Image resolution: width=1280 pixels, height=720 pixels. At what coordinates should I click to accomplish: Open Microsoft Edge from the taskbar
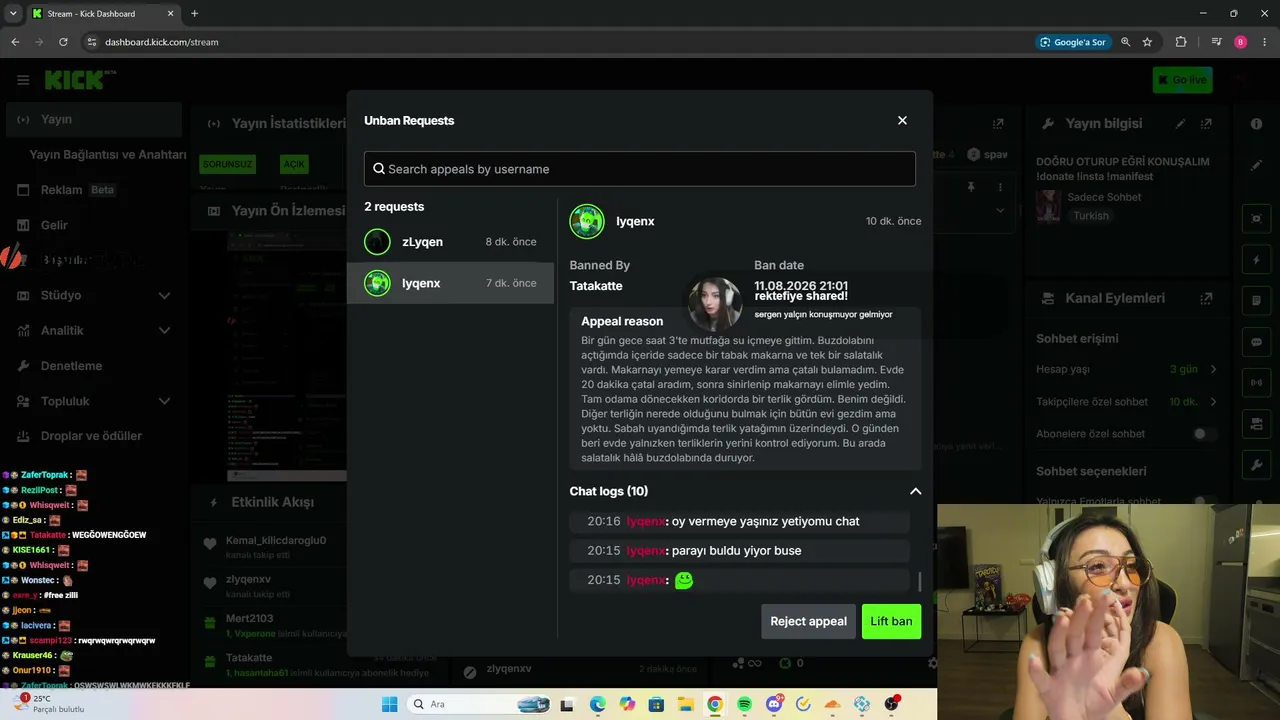click(597, 704)
